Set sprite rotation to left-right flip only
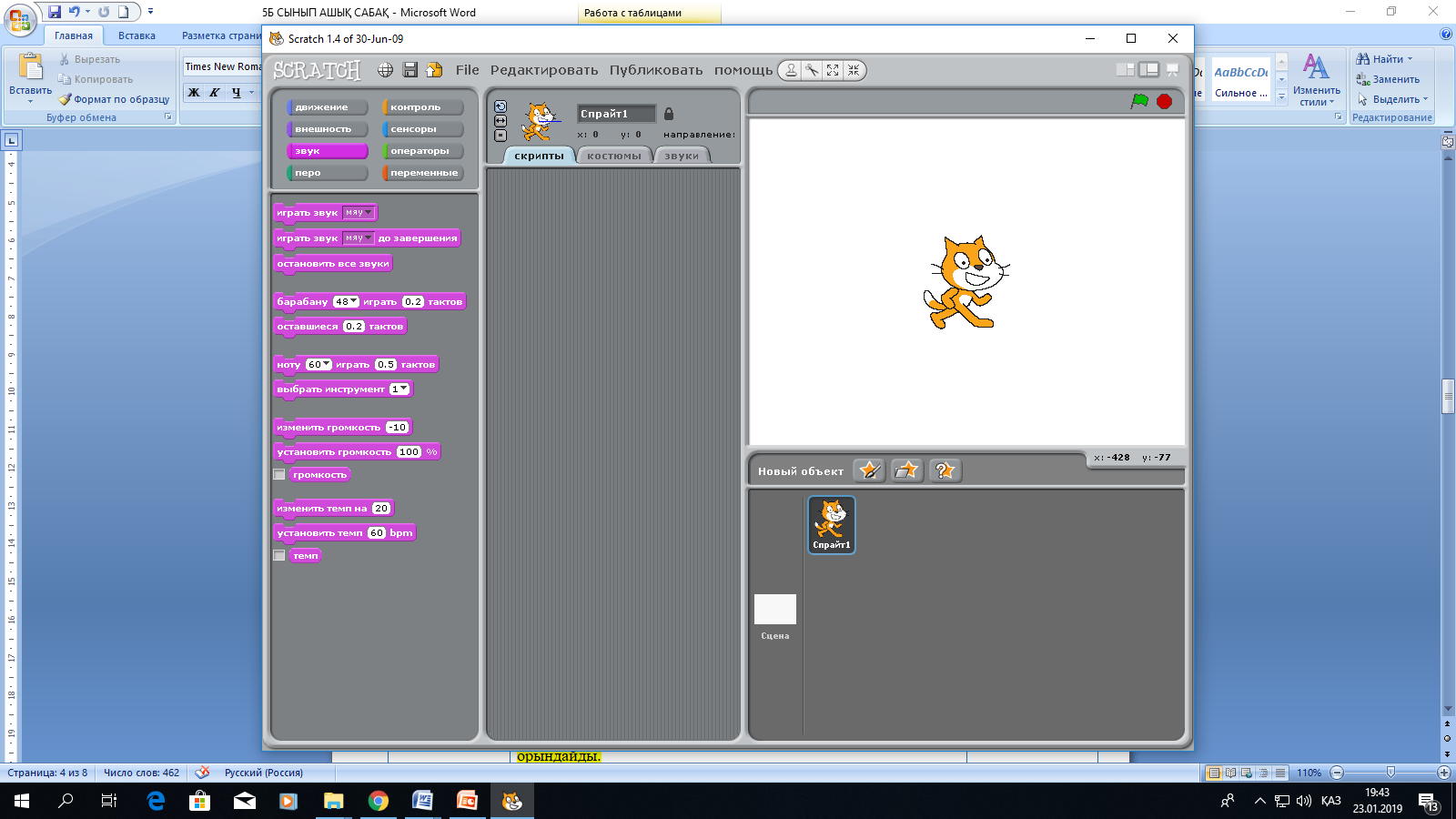1456x819 pixels. [500, 121]
